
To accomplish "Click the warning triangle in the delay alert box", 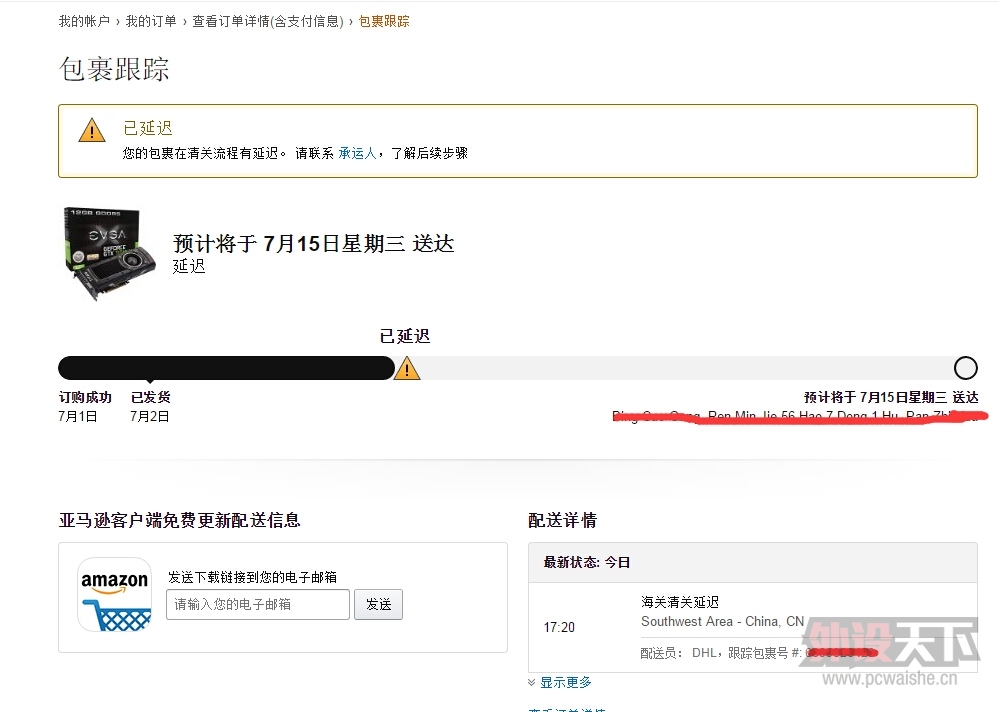I will (x=92, y=130).
